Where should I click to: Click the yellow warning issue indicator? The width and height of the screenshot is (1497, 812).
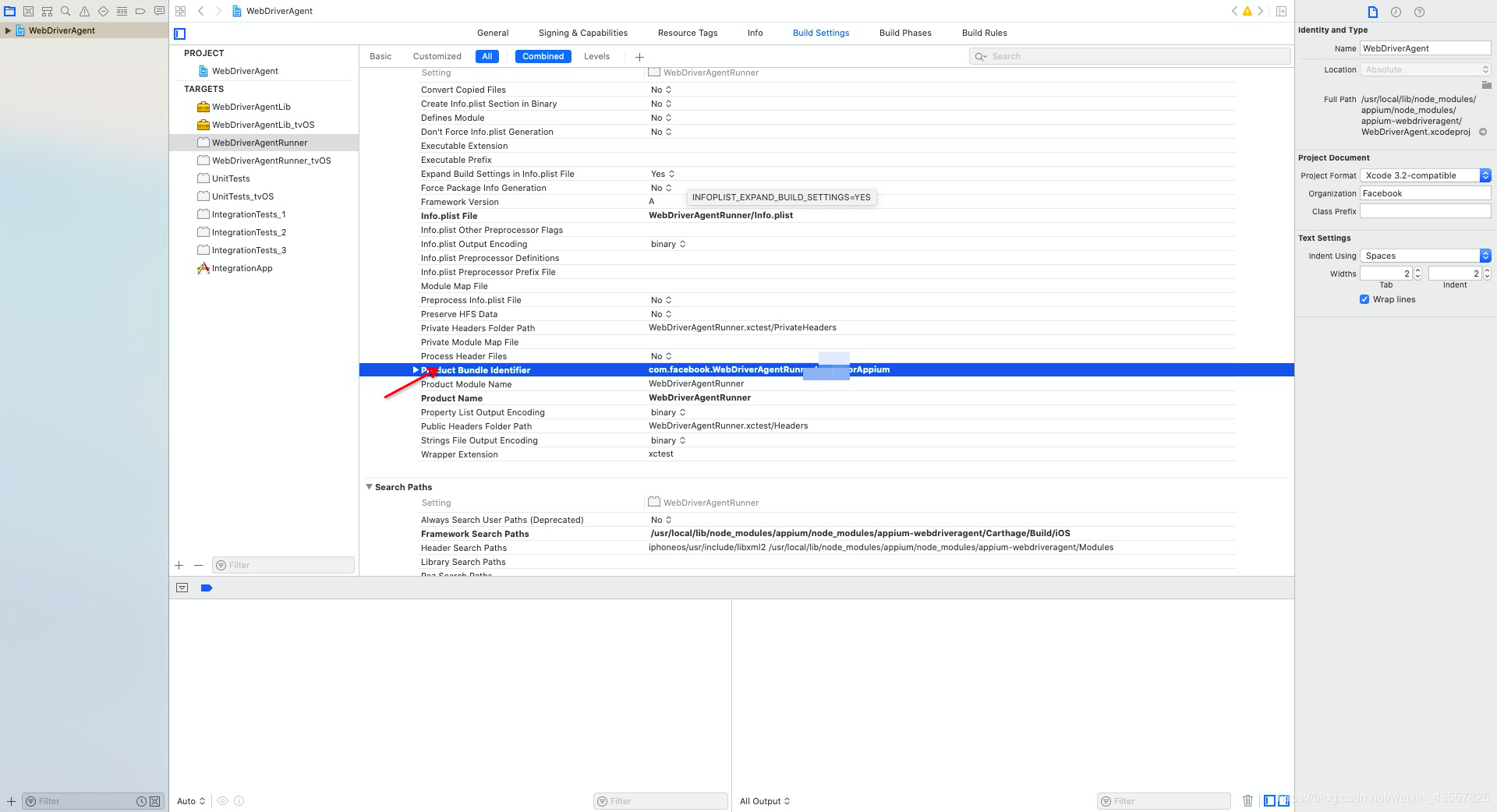coord(1247,11)
